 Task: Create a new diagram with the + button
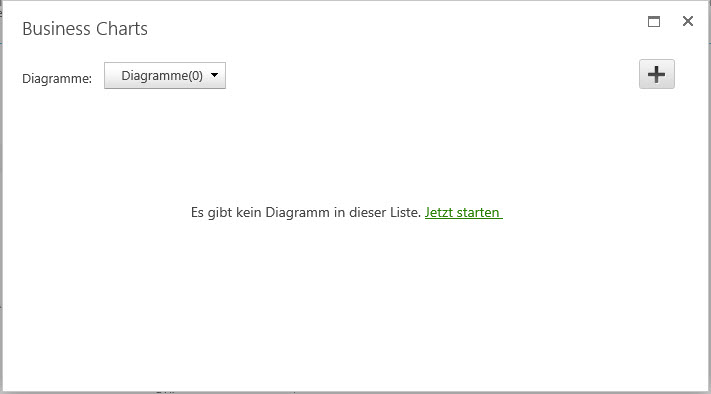click(657, 74)
